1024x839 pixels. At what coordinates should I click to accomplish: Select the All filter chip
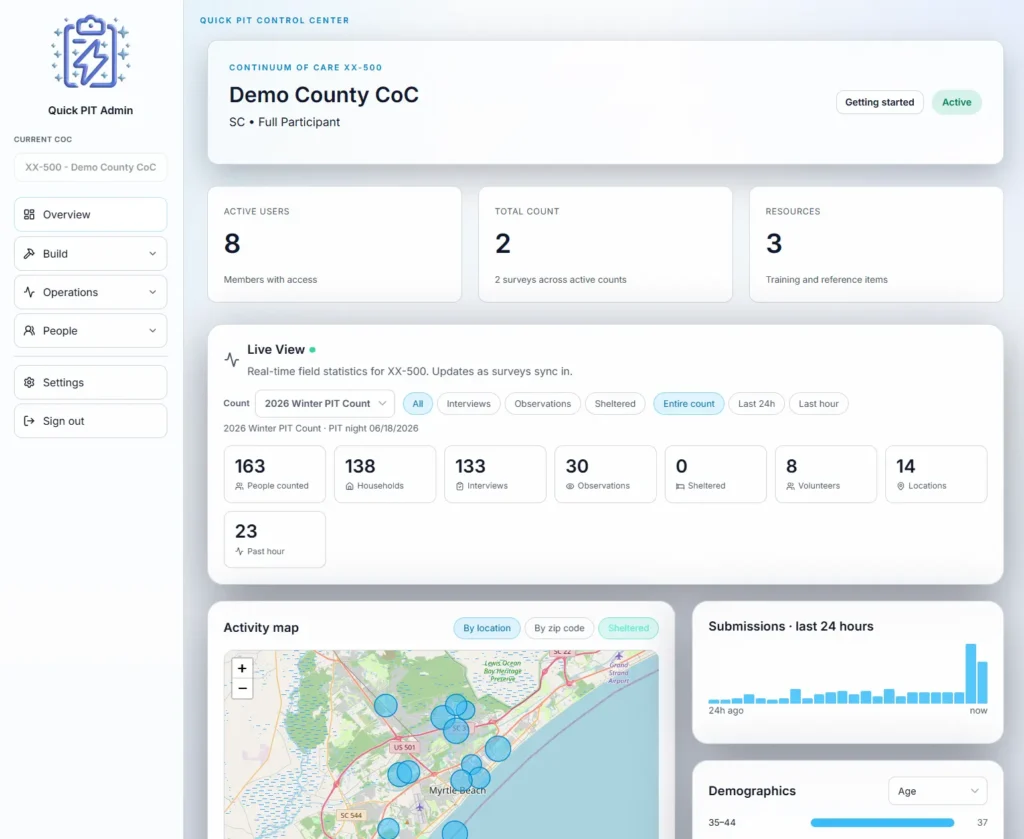coord(418,404)
